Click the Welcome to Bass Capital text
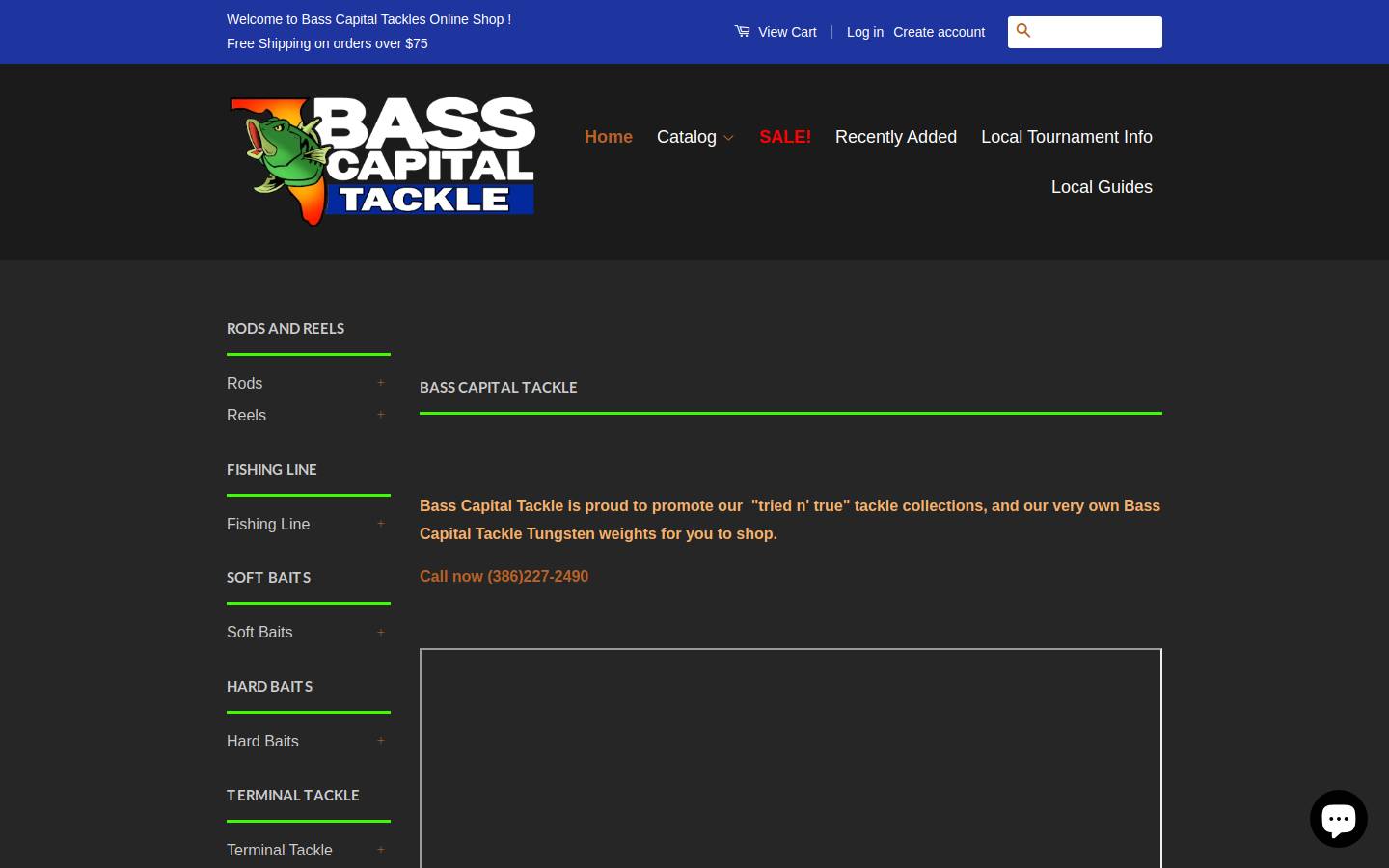The width and height of the screenshot is (1389, 868). click(x=368, y=19)
